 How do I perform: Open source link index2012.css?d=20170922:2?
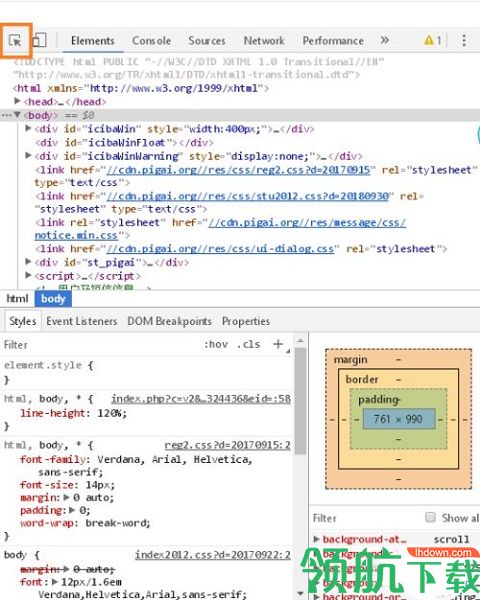click(x=212, y=555)
